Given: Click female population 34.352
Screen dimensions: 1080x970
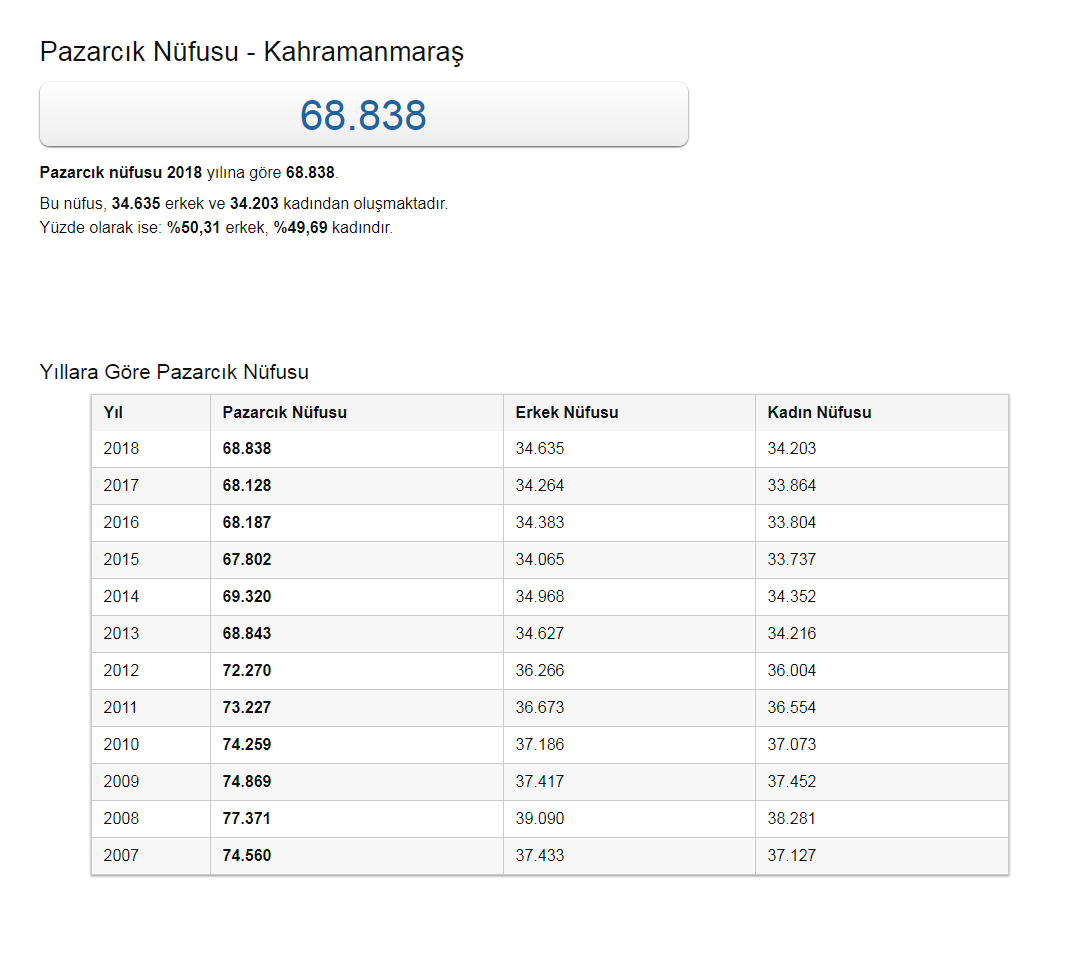Looking at the screenshot, I should tap(792, 597).
